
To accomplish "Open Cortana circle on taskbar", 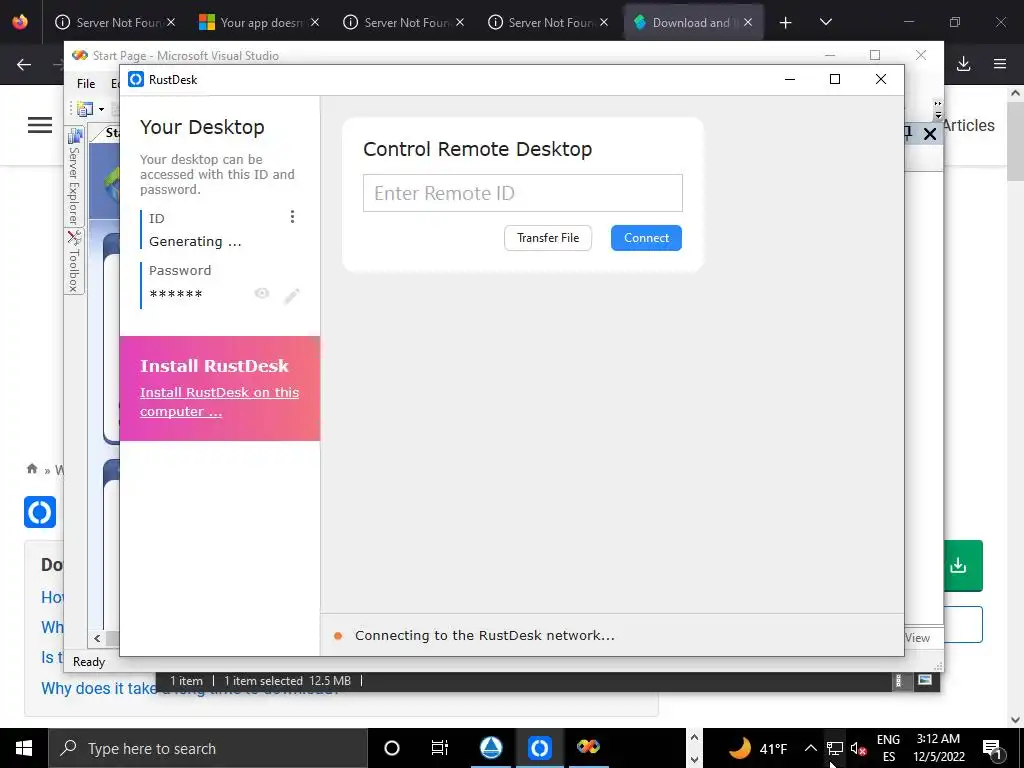I will coord(392,748).
